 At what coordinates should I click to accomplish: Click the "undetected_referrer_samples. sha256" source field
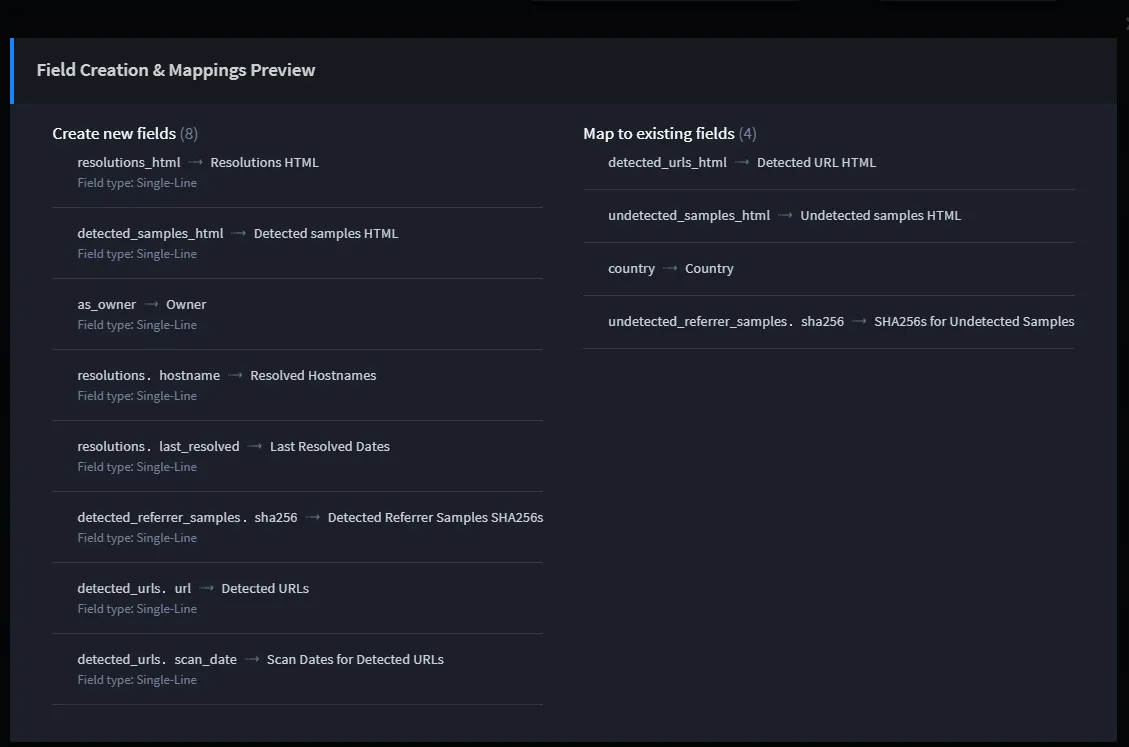tap(726, 321)
